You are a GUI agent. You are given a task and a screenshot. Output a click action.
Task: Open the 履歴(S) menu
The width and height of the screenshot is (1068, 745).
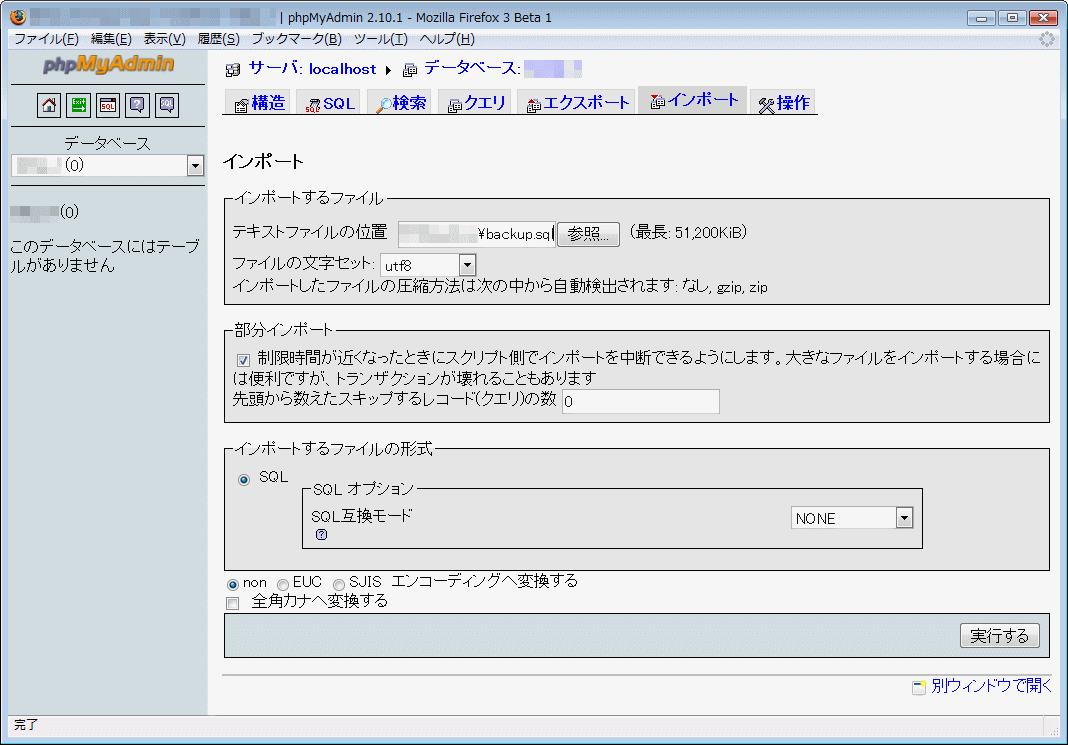click(x=218, y=39)
